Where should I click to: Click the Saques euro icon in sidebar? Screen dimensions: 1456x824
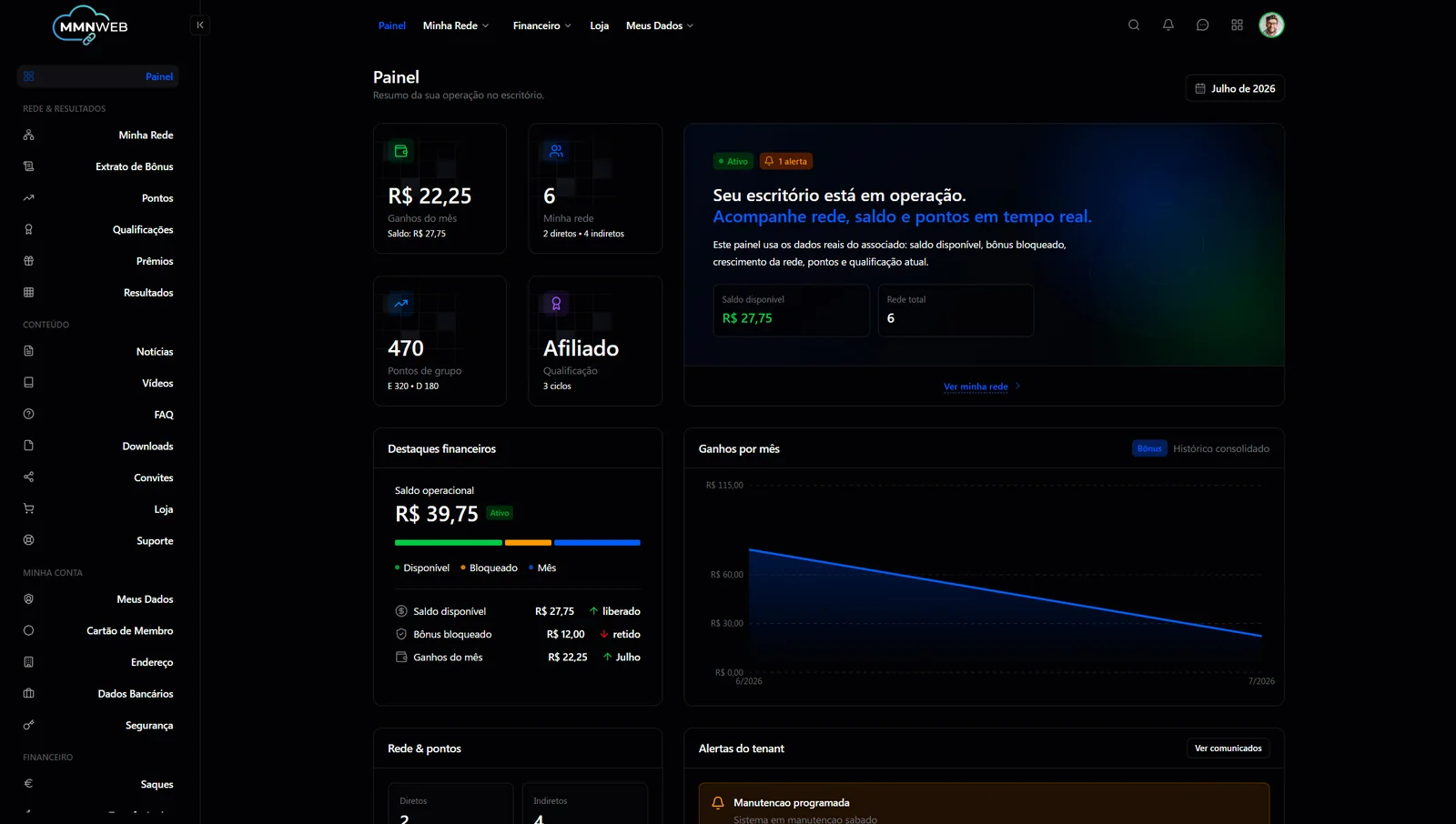click(x=29, y=784)
